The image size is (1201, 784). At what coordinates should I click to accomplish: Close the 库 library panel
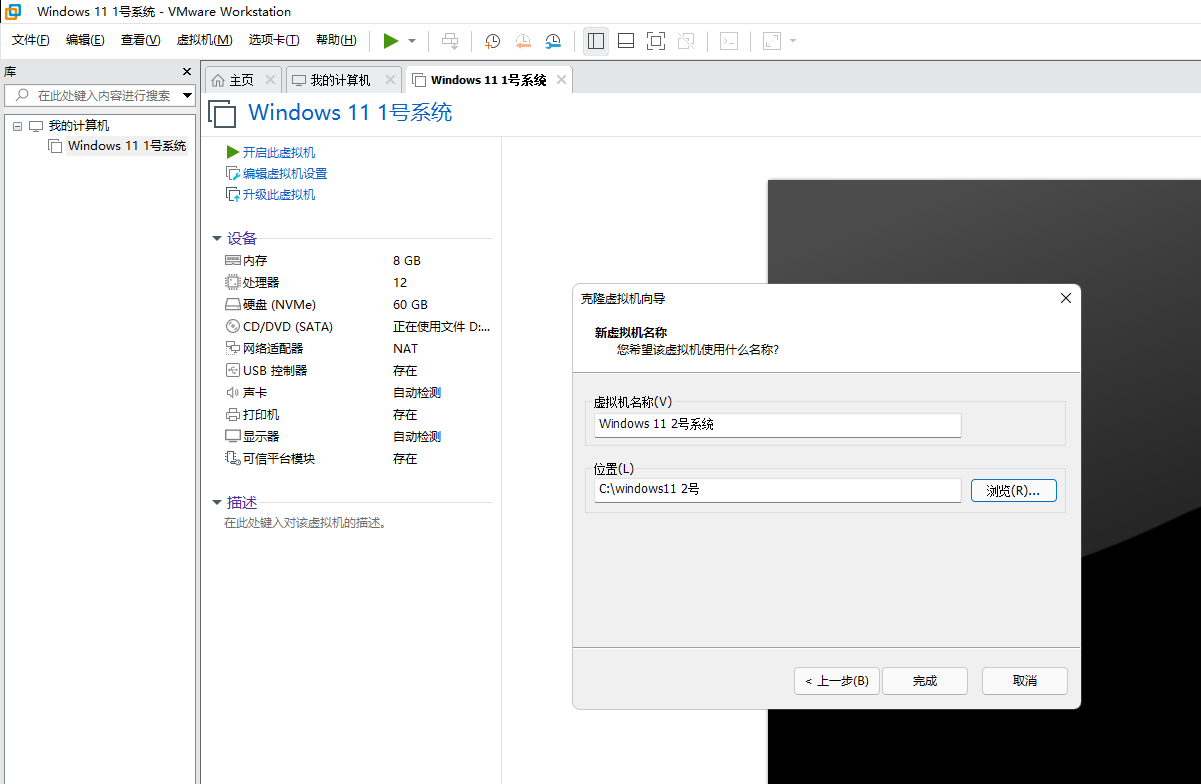(x=186, y=72)
